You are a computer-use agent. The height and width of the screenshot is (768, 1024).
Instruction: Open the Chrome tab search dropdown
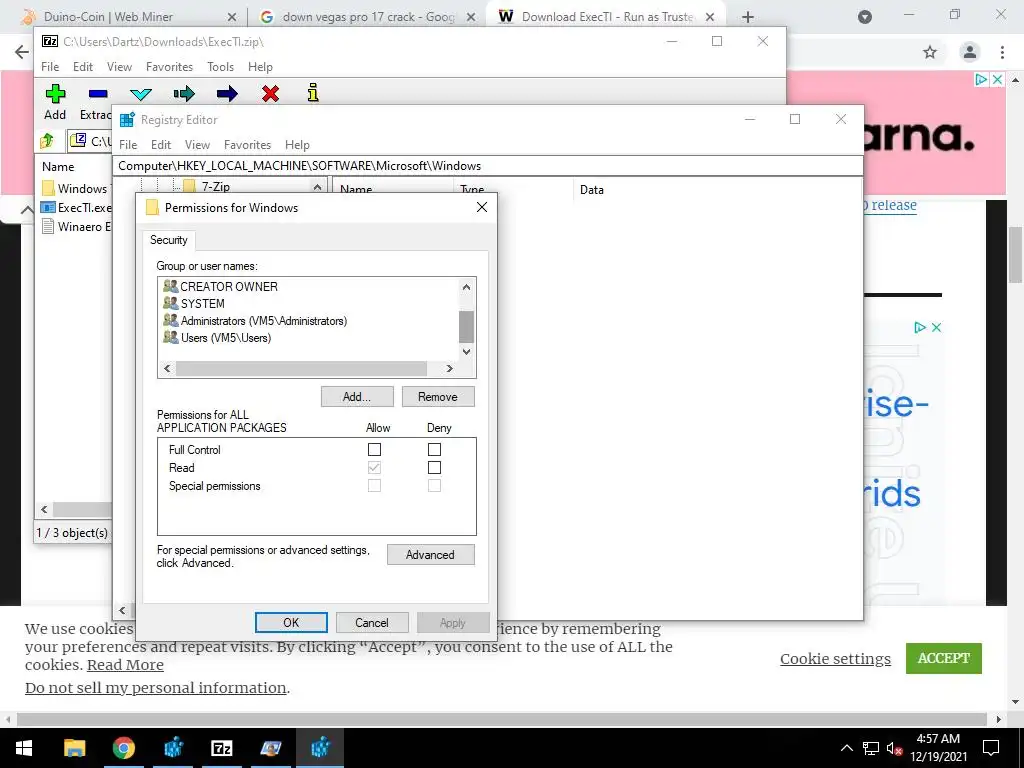click(865, 17)
